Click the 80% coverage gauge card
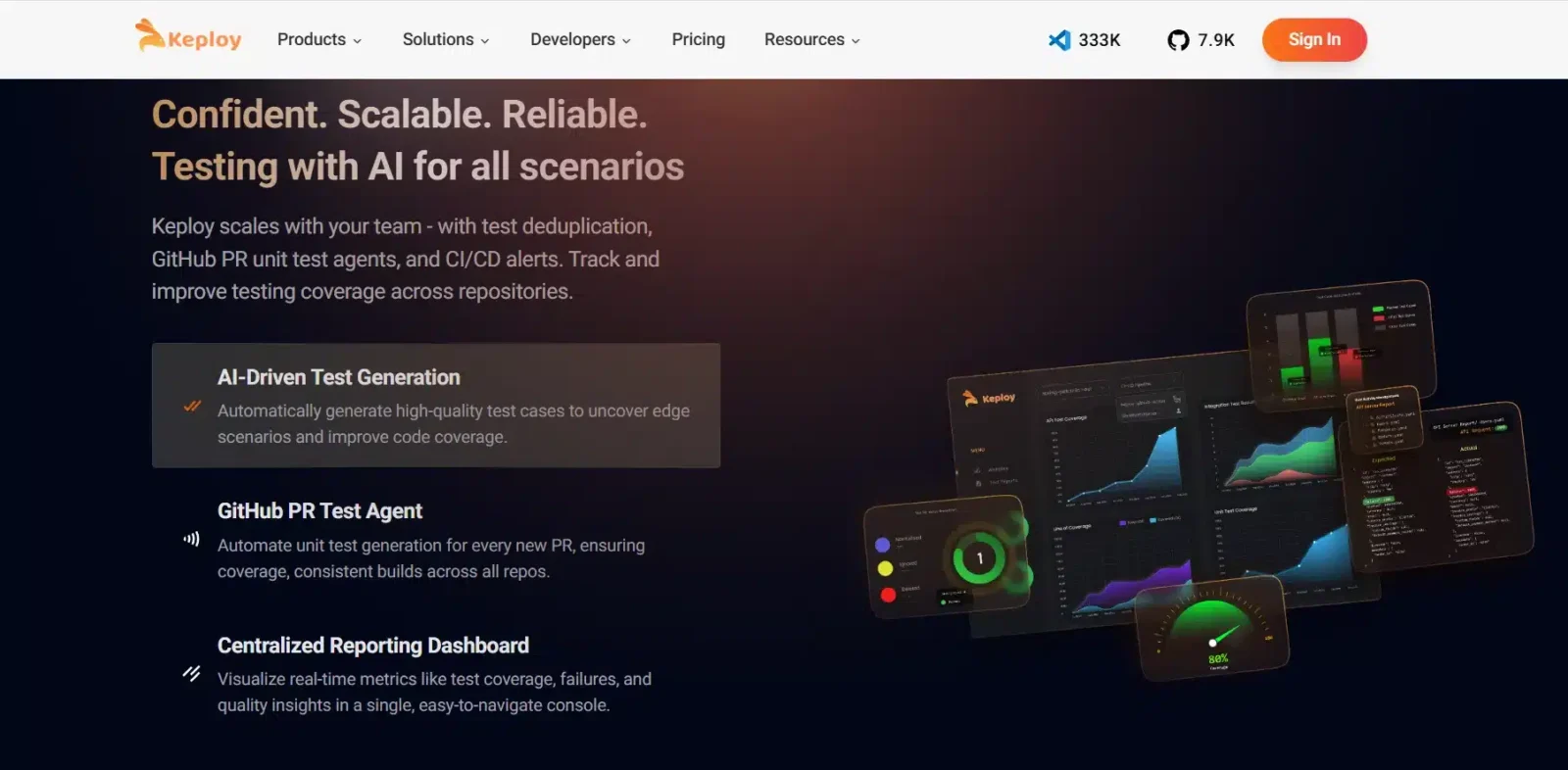 coord(1213,627)
